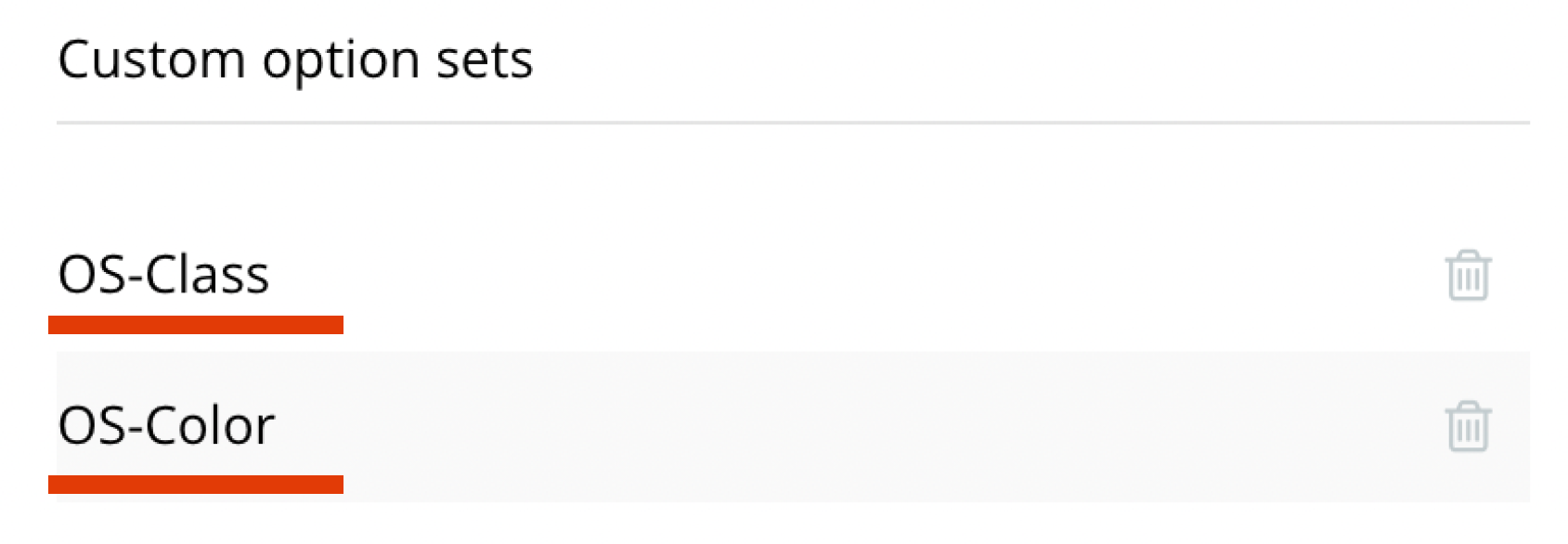Viewport: 1568px width, 544px height.
Task: Click the Custom option sets heading
Action: tap(295, 60)
